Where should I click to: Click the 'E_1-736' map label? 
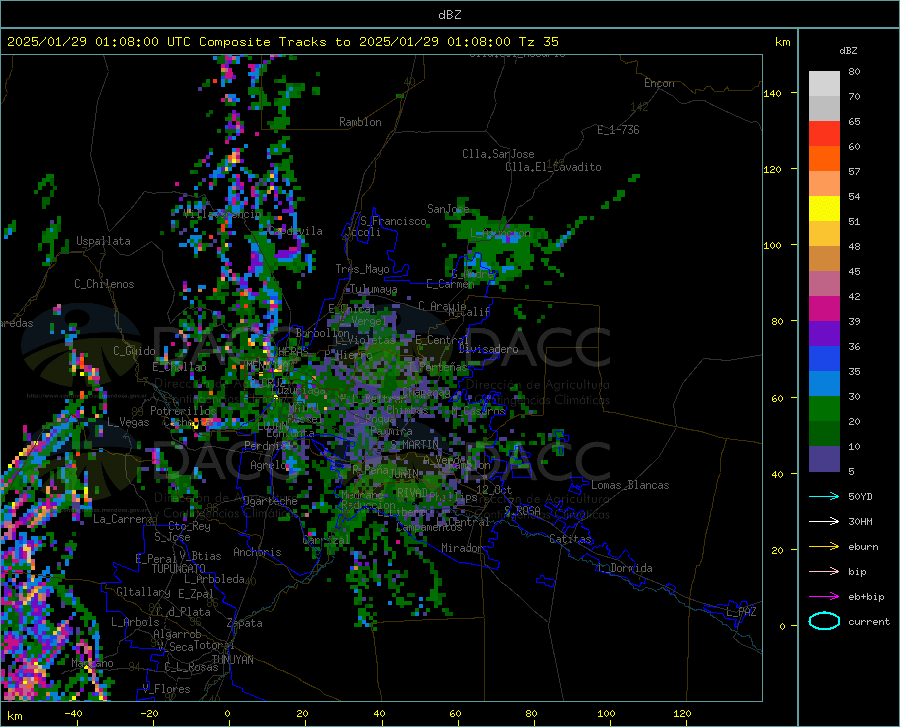tap(618, 130)
